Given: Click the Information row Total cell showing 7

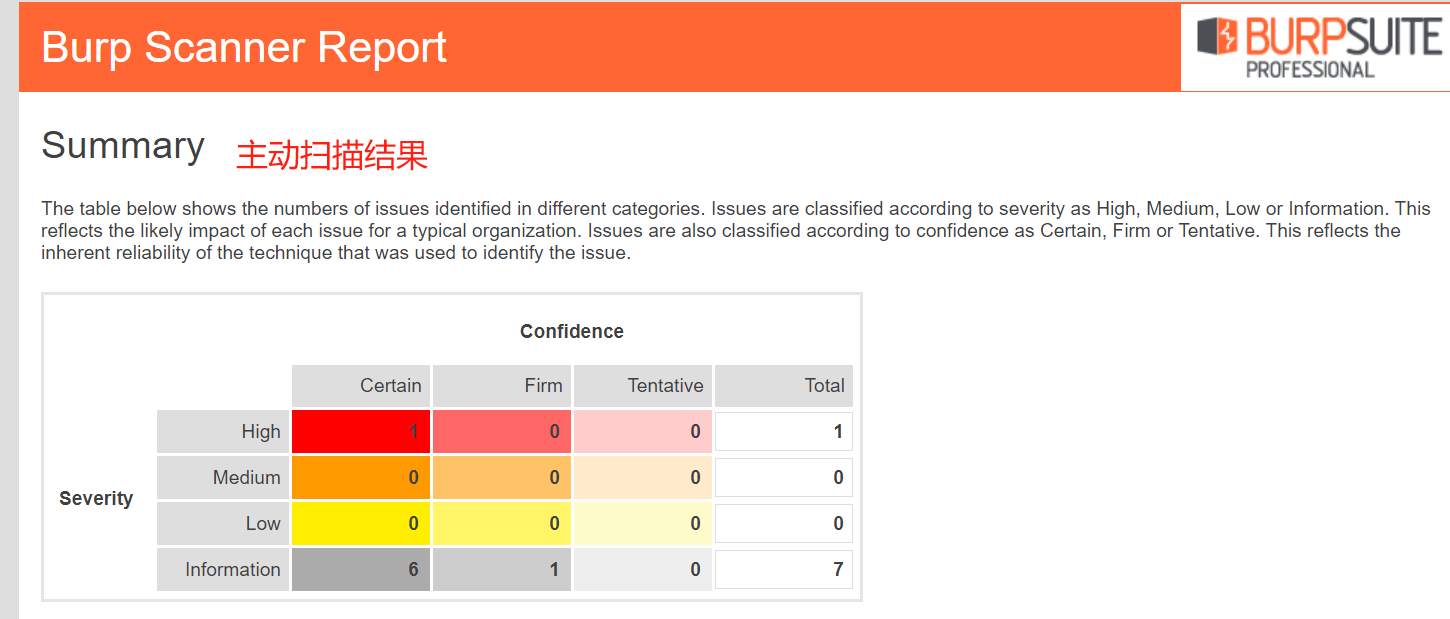Looking at the screenshot, I should 784,570.
